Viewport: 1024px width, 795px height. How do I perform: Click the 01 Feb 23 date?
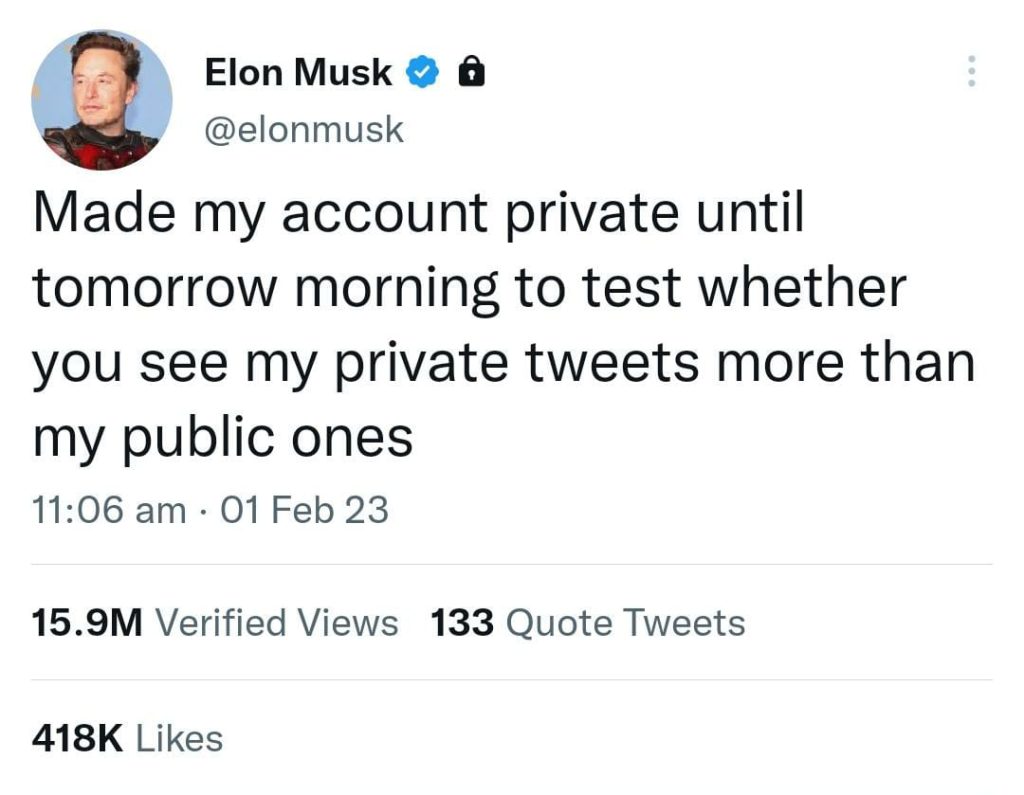(304, 510)
